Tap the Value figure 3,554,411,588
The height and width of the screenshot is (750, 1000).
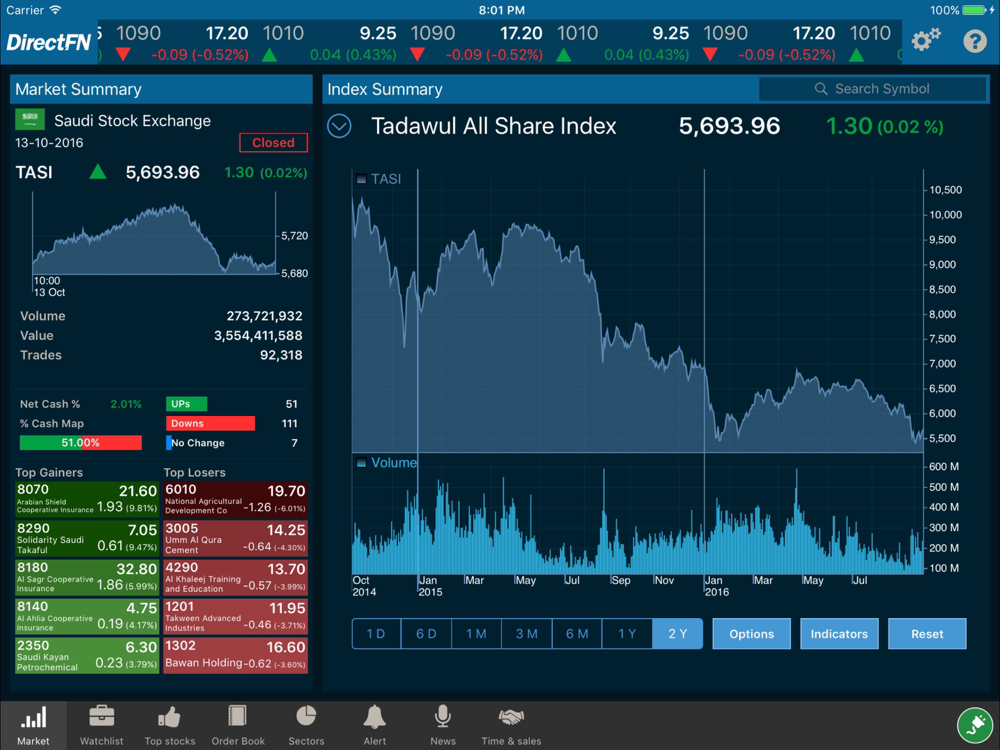coord(258,335)
